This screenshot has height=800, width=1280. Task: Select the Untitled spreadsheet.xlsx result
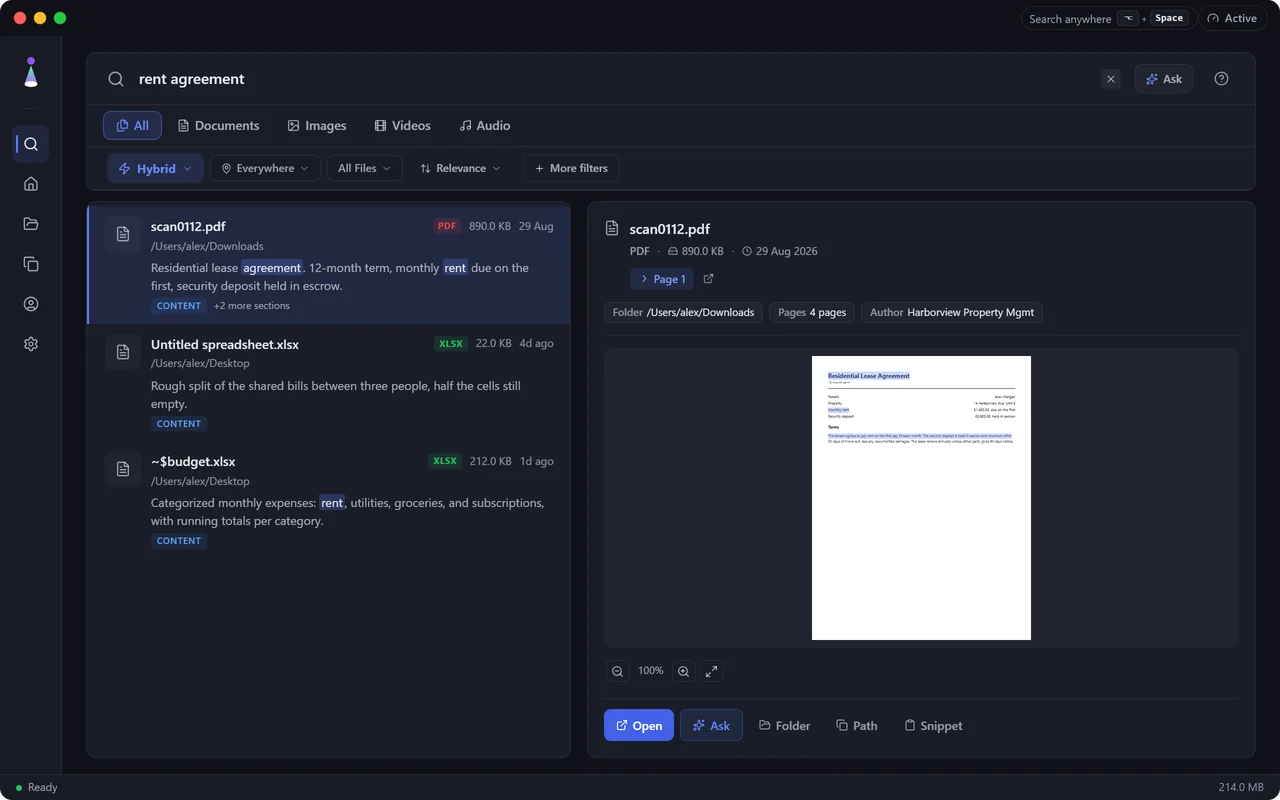[329, 383]
